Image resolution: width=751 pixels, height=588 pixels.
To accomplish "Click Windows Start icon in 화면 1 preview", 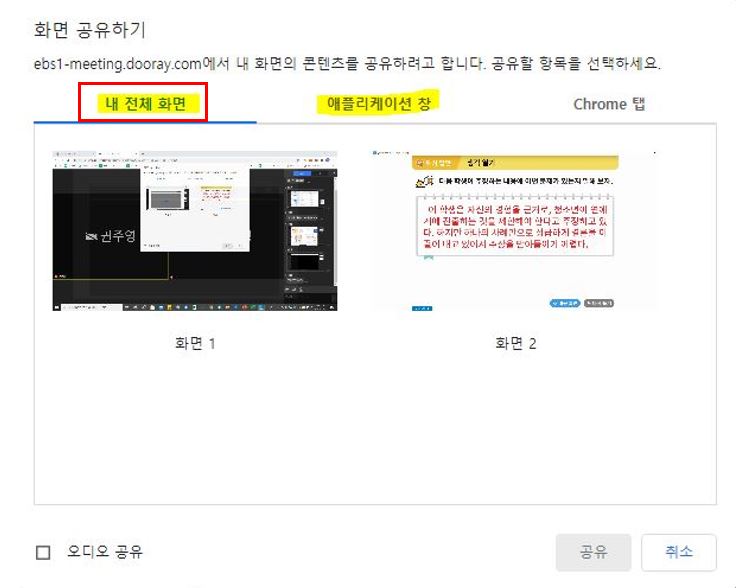I will click(x=57, y=307).
